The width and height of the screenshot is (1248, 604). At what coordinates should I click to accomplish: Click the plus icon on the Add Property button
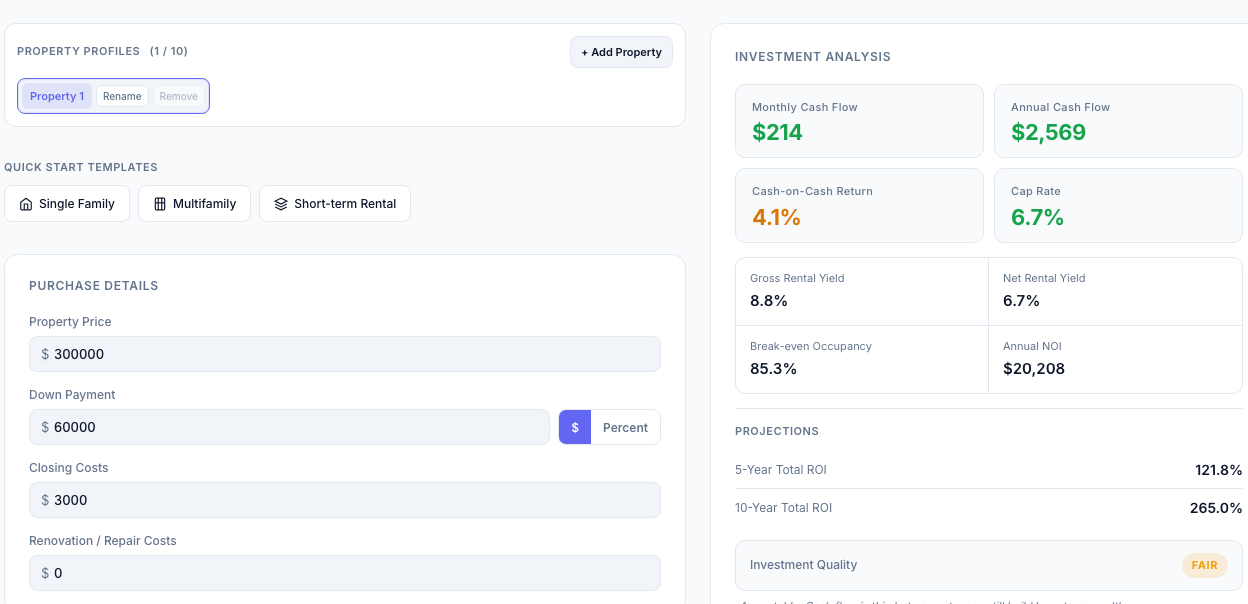click(583, 52)
